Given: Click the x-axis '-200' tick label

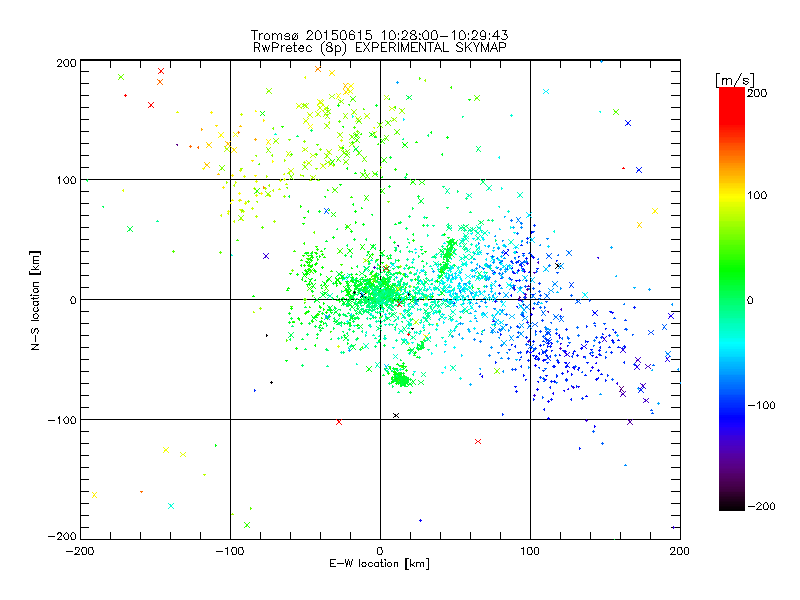Looking at the screenshot, I should click(80, 551).
